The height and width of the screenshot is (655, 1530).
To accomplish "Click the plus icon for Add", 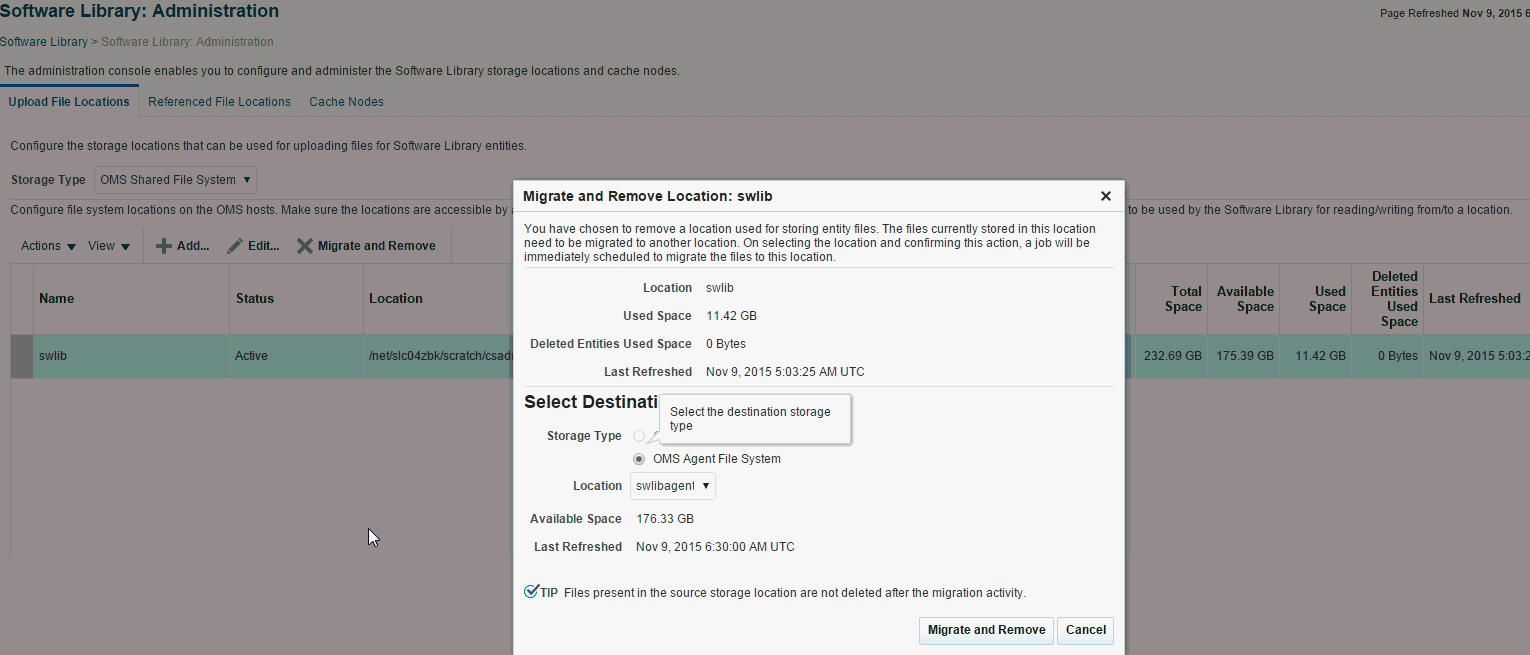I will point(164,246).
